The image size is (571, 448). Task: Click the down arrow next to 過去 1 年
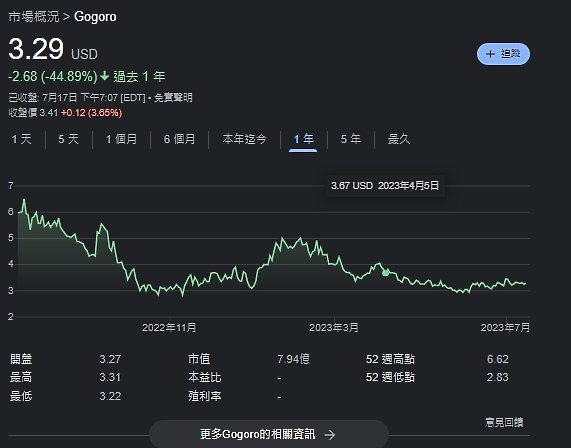point(105,76)
